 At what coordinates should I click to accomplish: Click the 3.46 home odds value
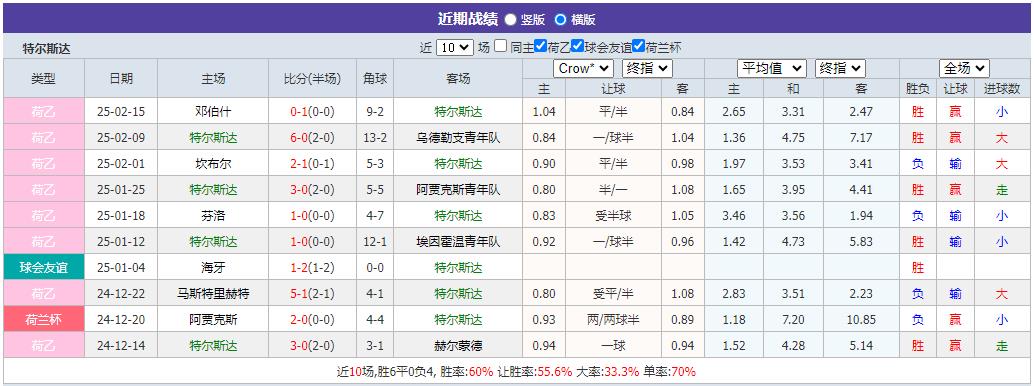point(734,216)
